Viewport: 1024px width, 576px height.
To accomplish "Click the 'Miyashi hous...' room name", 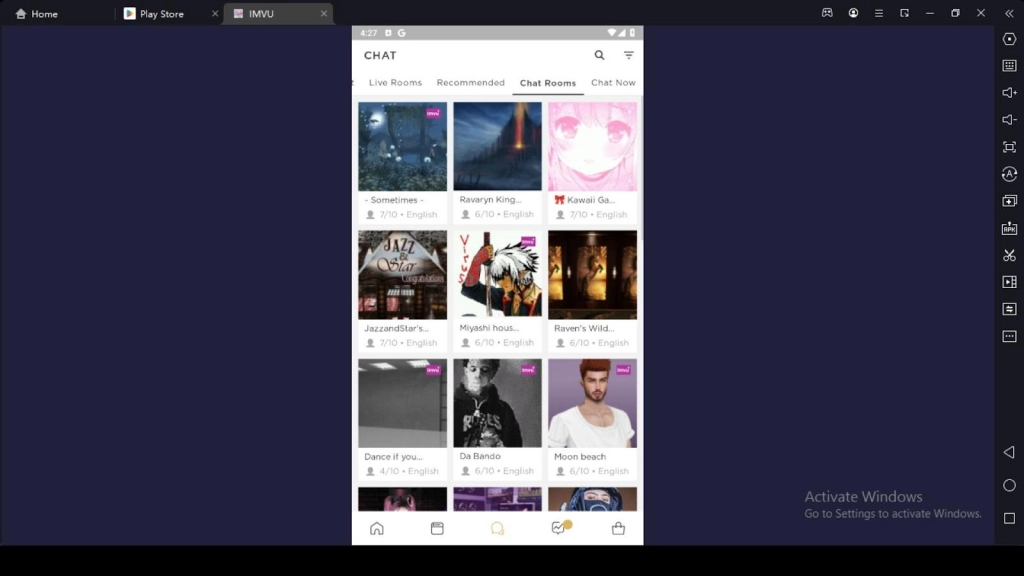I will 489,328.
